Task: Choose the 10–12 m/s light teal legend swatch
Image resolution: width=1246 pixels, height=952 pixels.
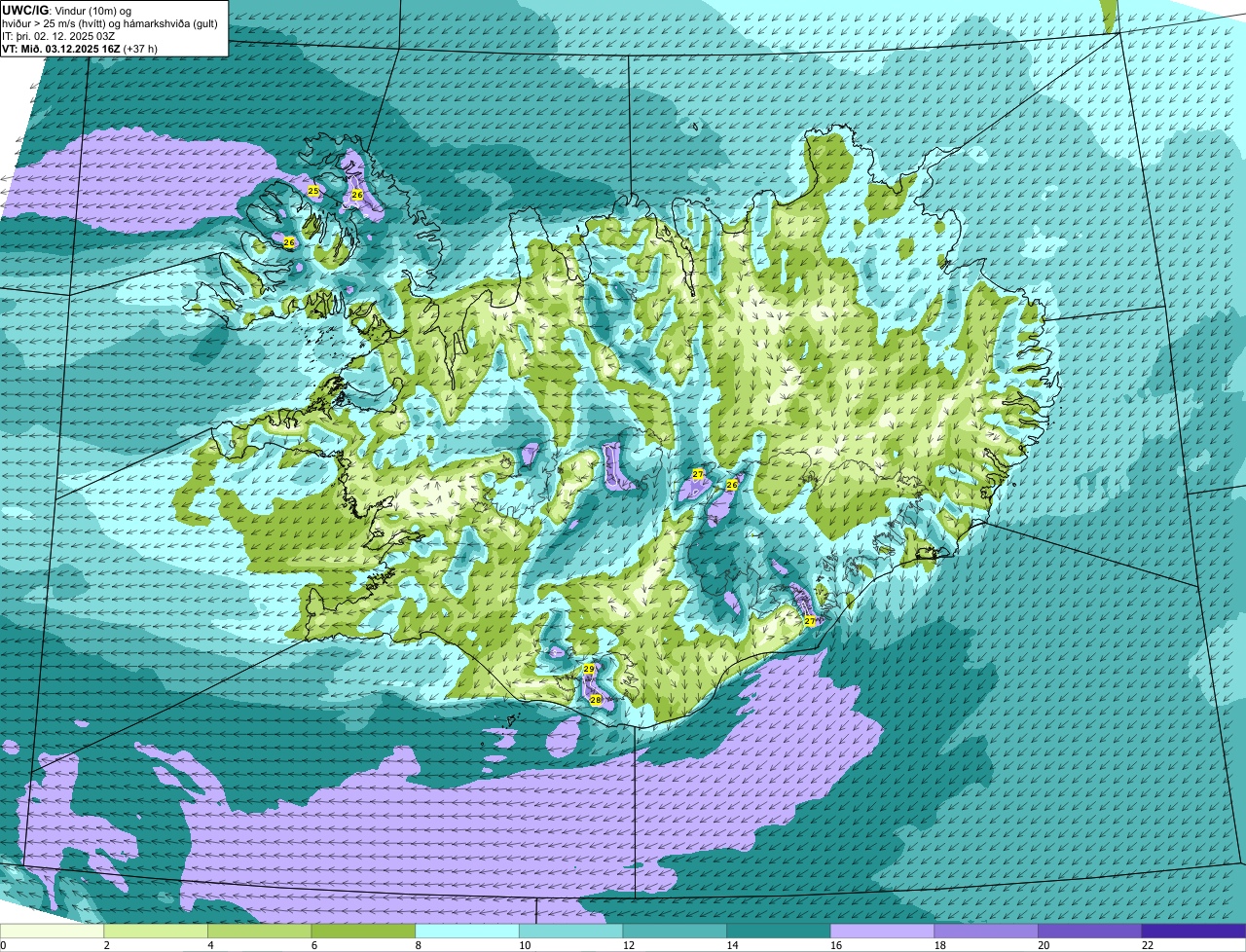Action: [570, 931]
